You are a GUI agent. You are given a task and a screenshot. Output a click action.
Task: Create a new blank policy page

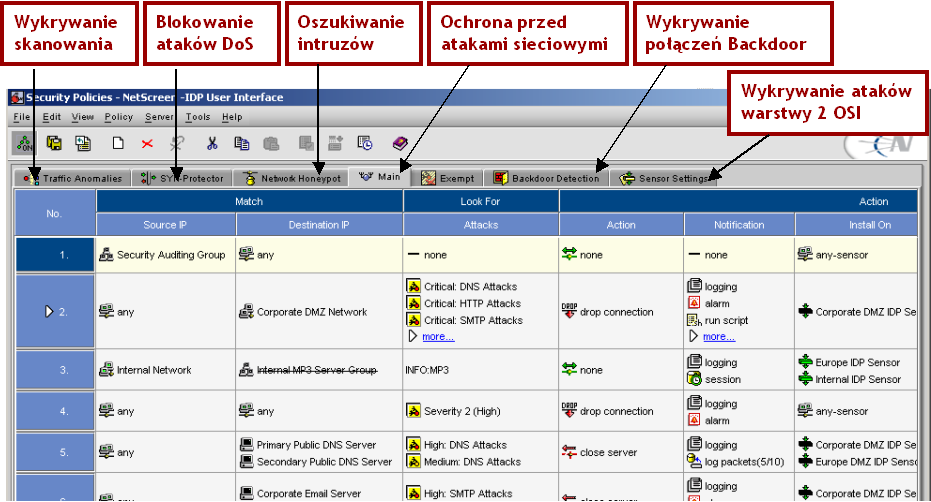point(118,143)
